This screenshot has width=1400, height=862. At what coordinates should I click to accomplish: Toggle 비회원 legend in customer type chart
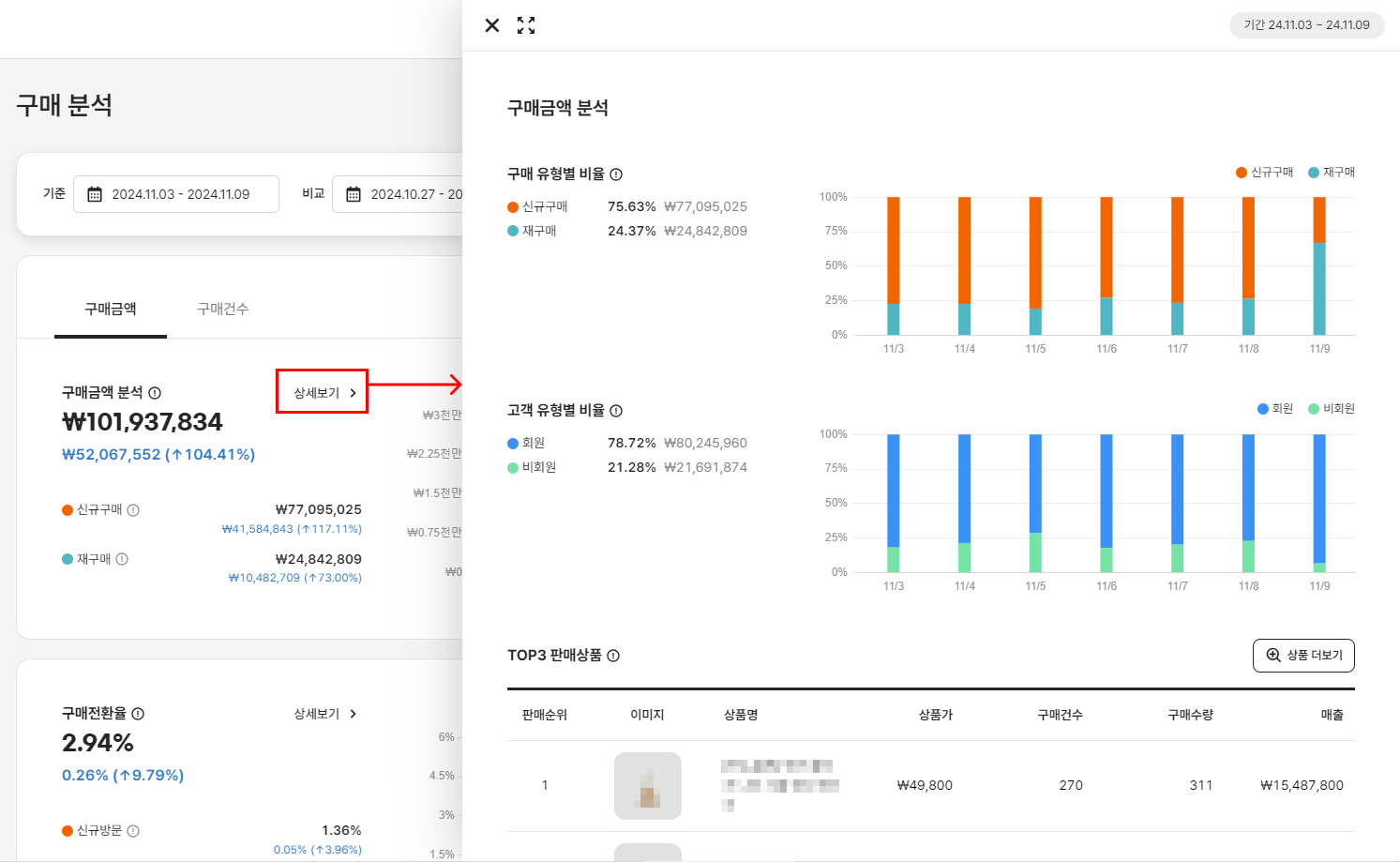[x=1332, y=409]
